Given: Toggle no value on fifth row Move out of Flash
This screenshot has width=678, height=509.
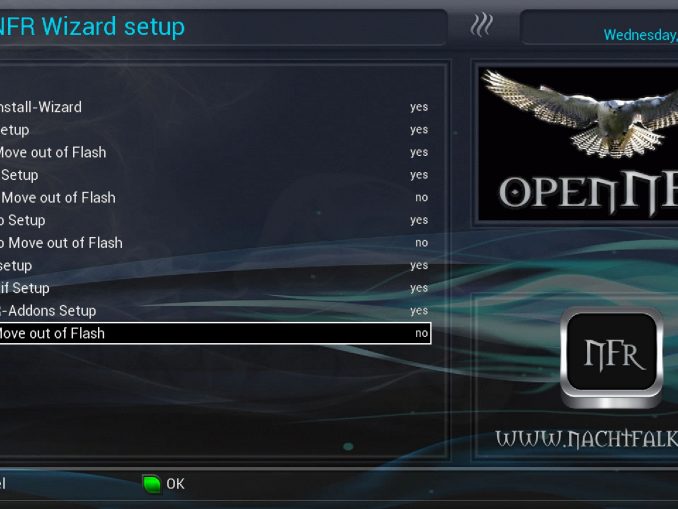Looking at the screenshot, I should point(421,197).
